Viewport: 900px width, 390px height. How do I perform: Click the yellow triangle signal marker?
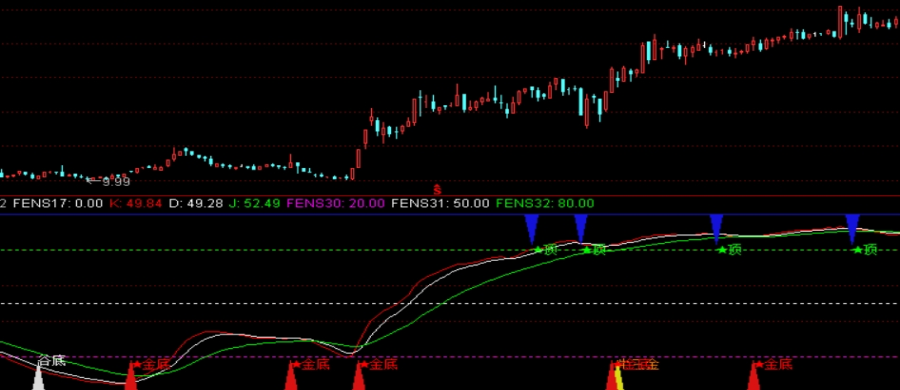tap(619, 379)
